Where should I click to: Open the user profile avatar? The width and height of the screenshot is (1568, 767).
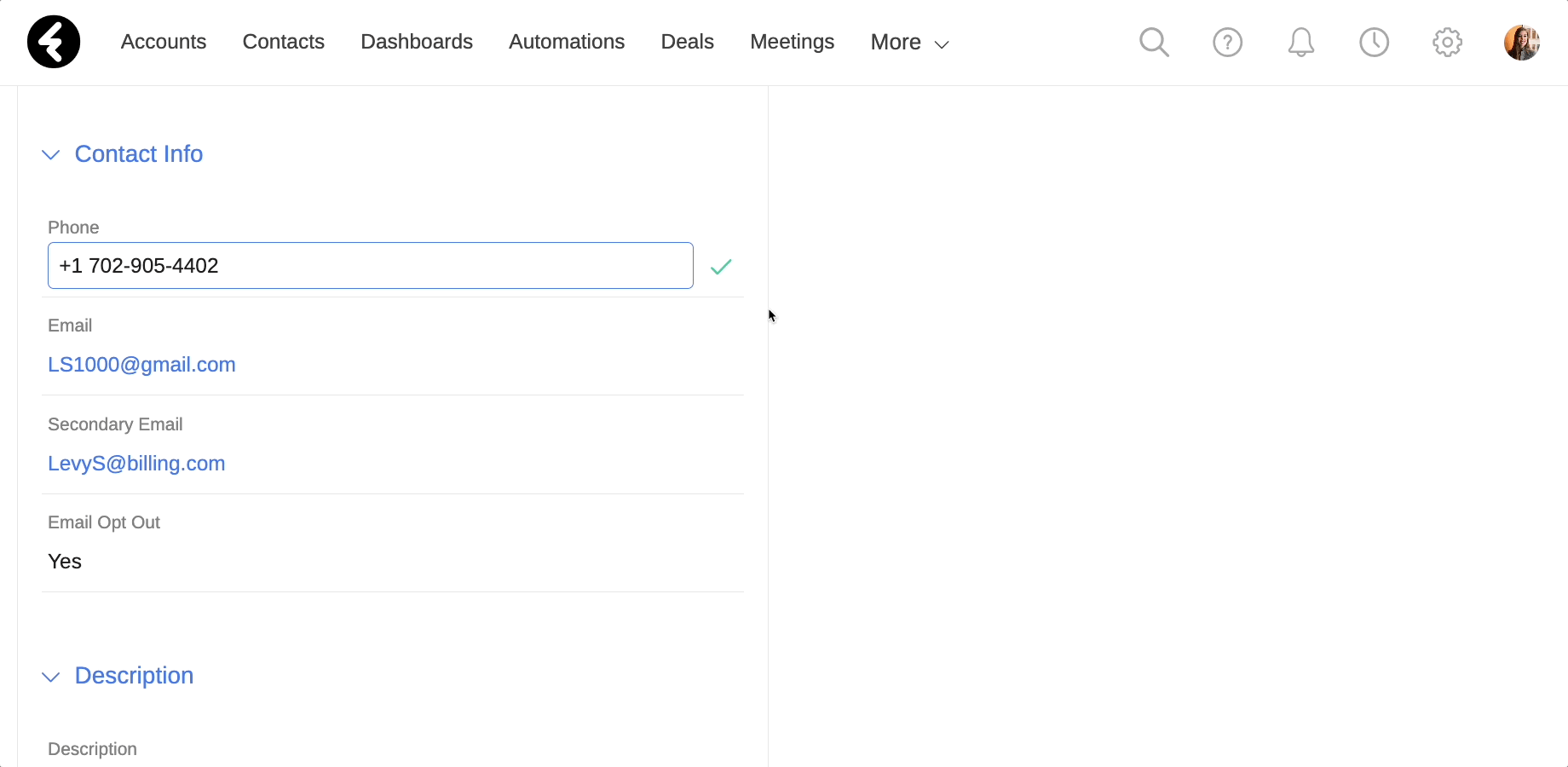click(x=1521, y=42)
